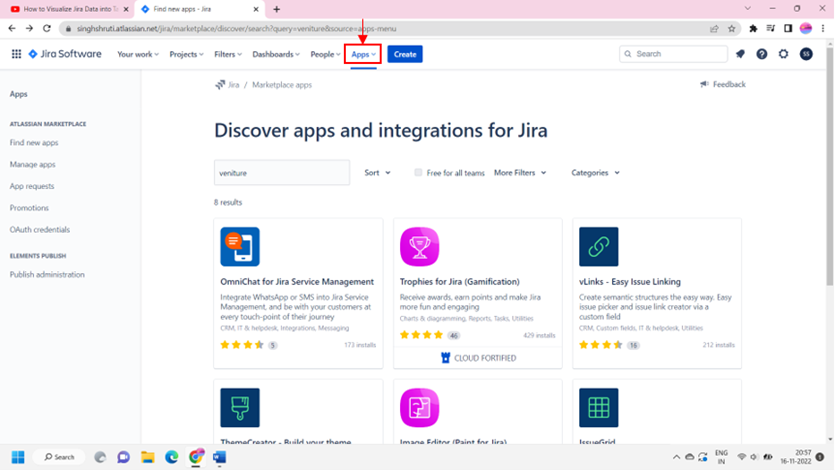Viewport: 835px width, 470px height.
Task: Click '212 installs' text
Action: point(718,345)
